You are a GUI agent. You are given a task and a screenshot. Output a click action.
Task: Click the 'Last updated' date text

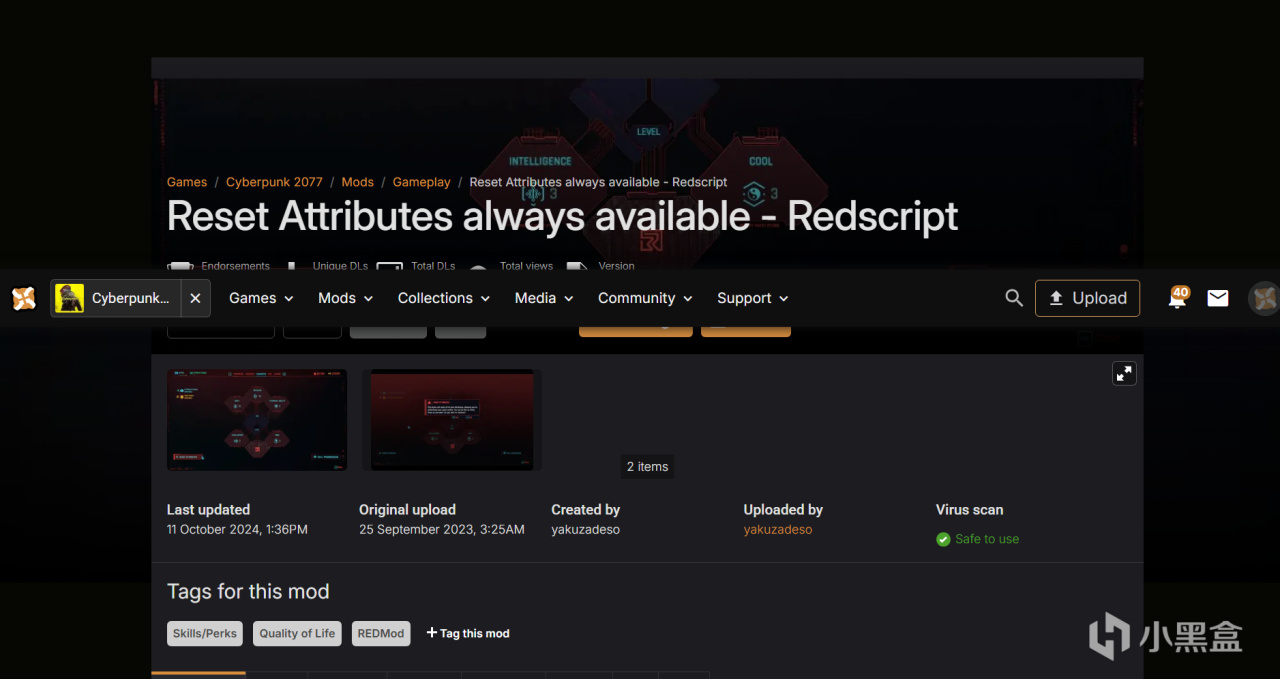pyautogui.click(x=237, y=530)
